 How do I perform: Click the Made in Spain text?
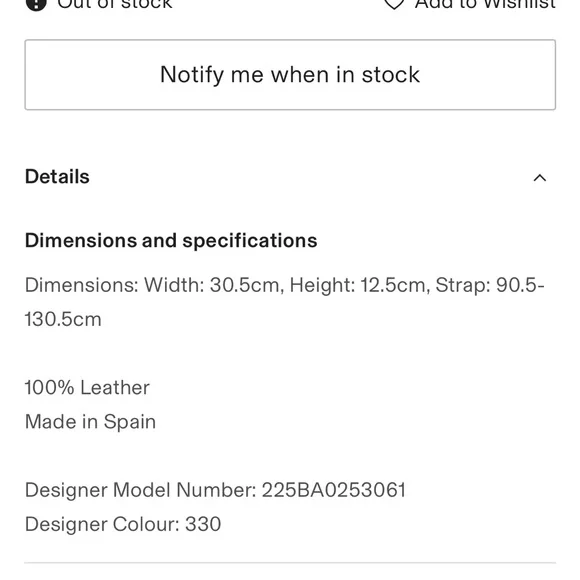(x=90, y=422)
